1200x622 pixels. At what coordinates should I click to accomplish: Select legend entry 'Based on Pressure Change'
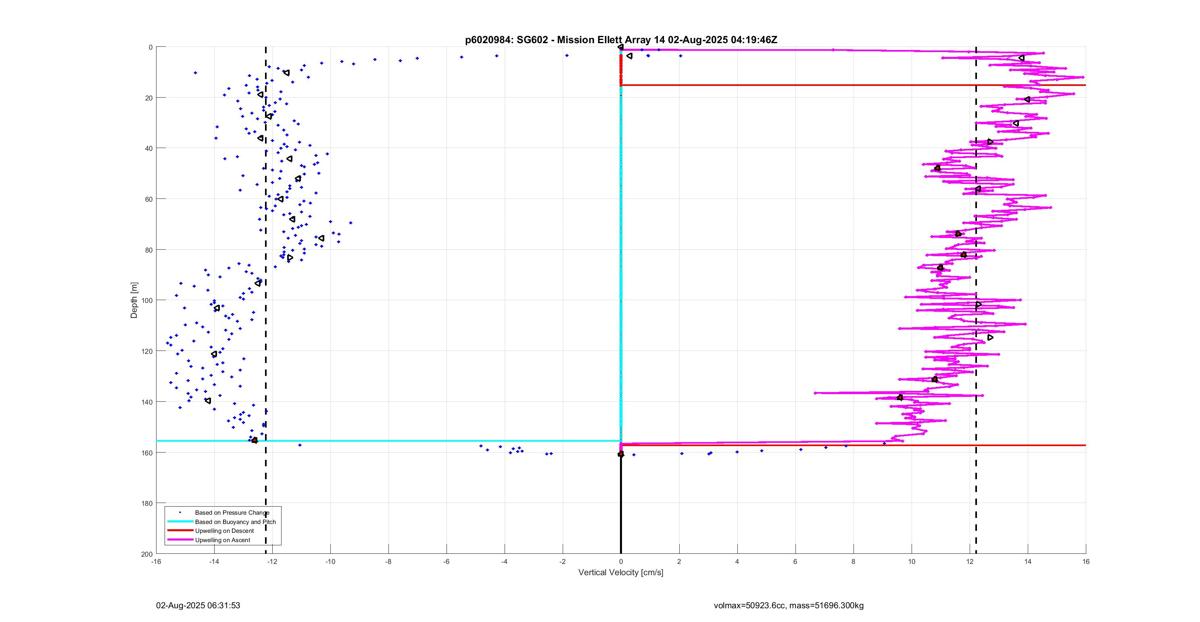coord(232,512)
